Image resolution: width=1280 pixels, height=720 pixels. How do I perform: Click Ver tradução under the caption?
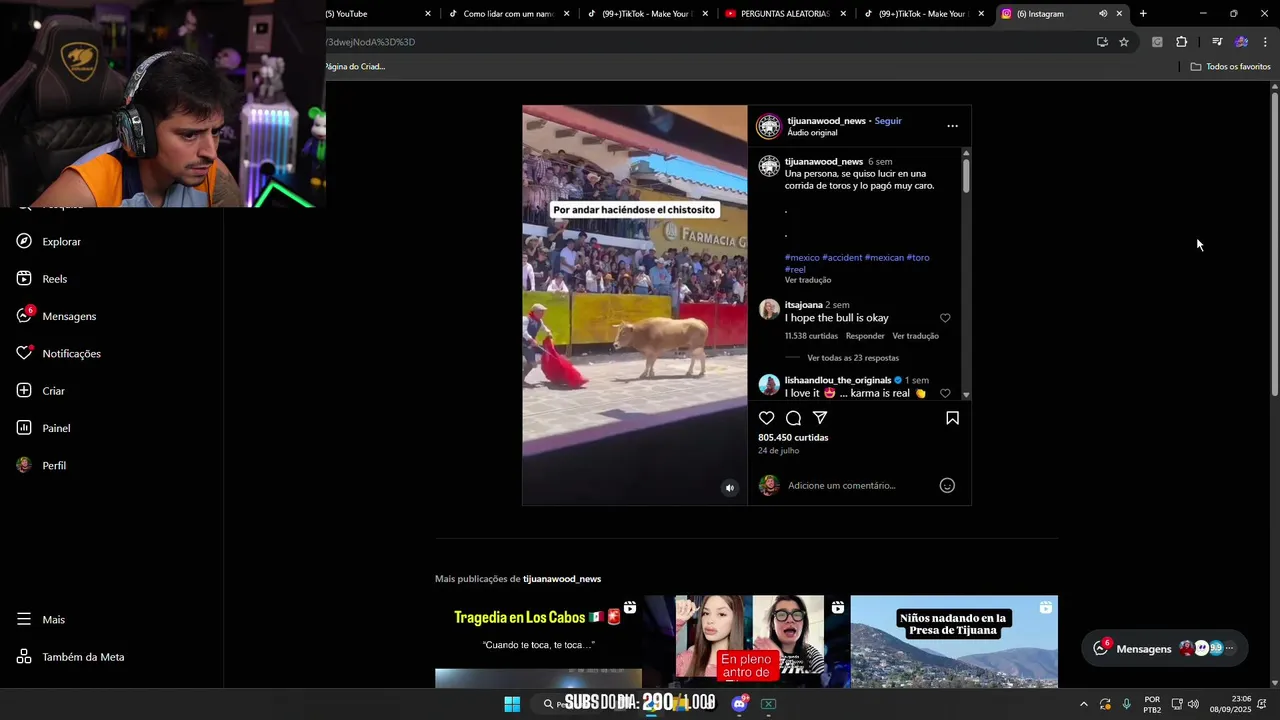point(808,280)
